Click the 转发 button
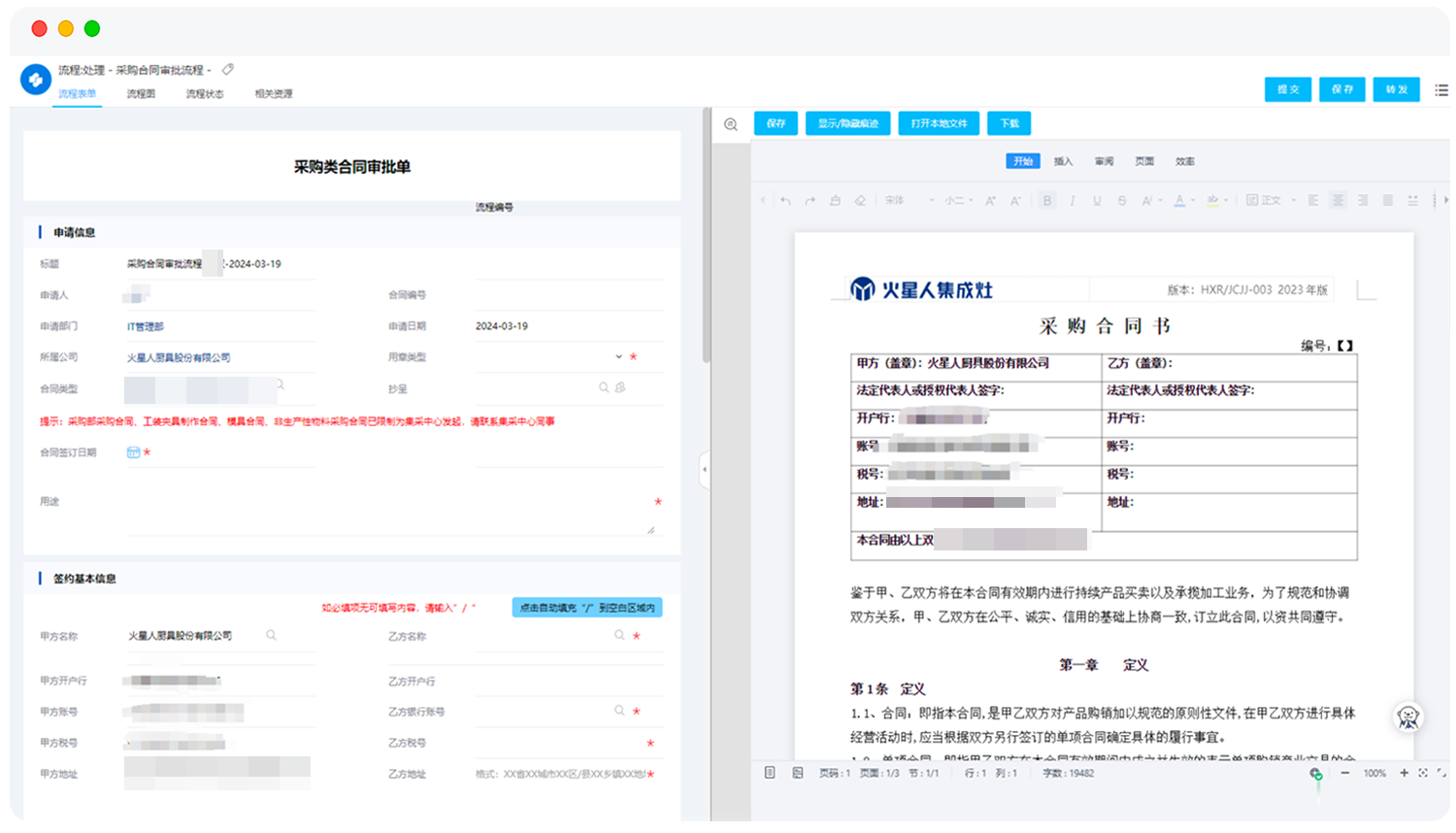 [x=1397, y=89]
